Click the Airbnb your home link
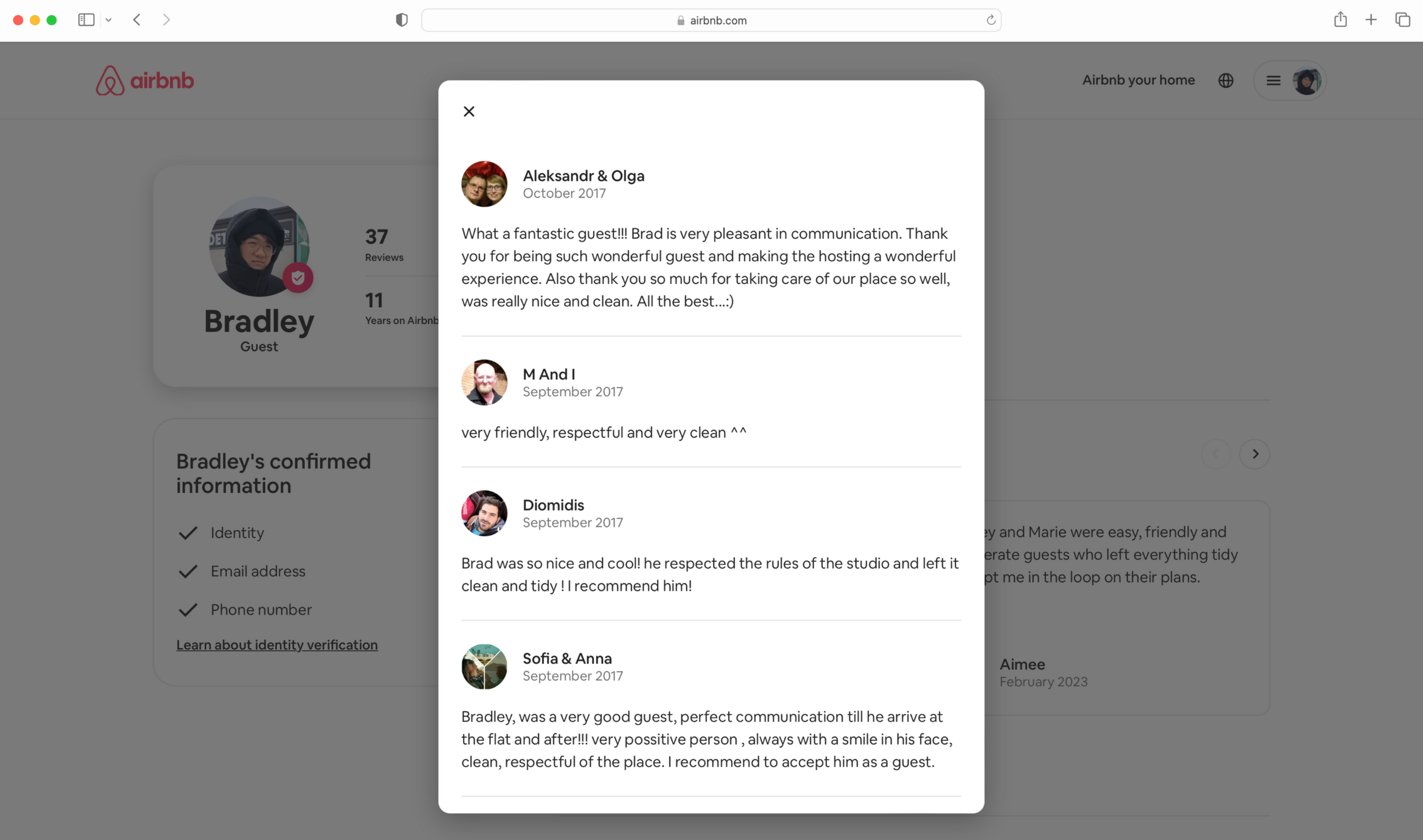This screenshot has height=840, width=1423. click(x=1138, y=80)
